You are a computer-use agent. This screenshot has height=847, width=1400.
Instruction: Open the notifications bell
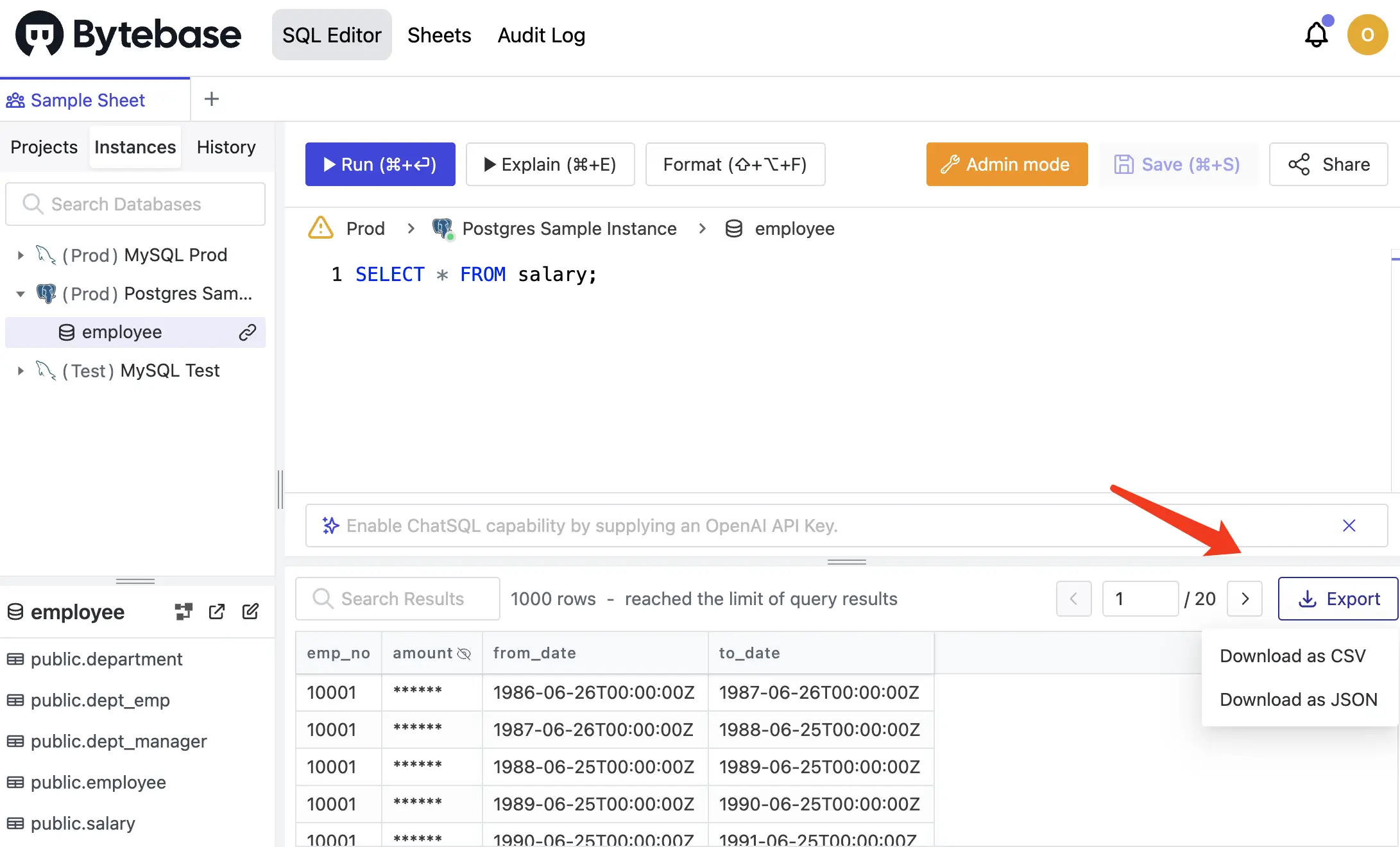[x=1317, y=35]
